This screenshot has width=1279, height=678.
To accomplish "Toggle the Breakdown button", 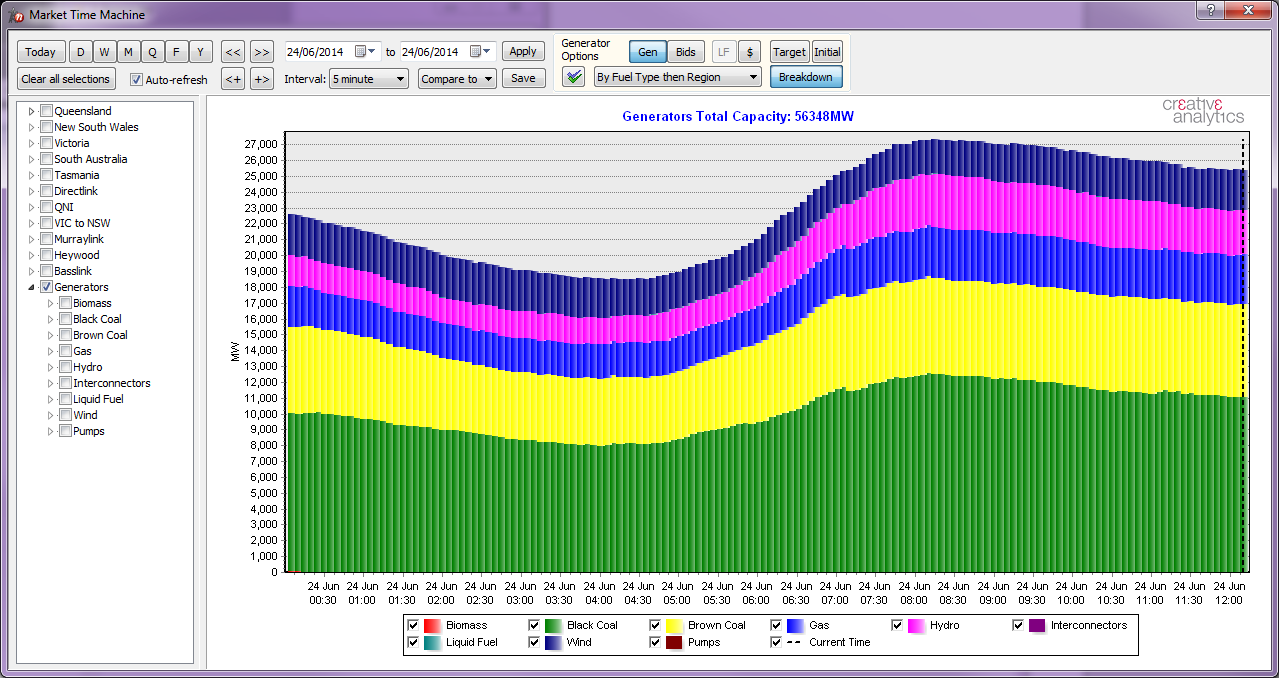I will pos(806,77).
